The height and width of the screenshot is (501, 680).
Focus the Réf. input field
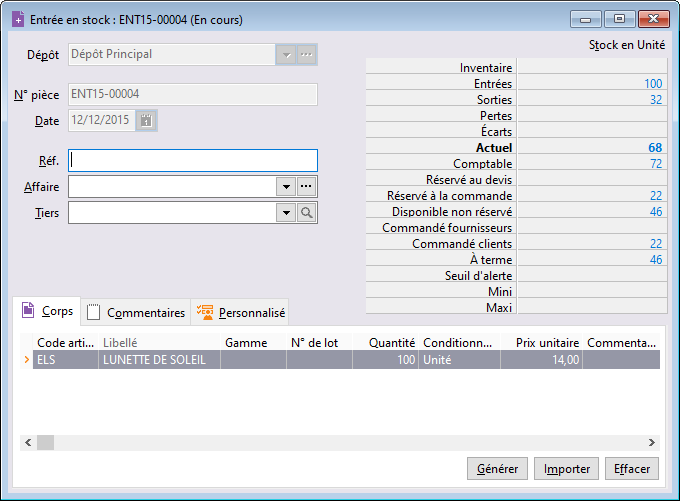(193, 160)
